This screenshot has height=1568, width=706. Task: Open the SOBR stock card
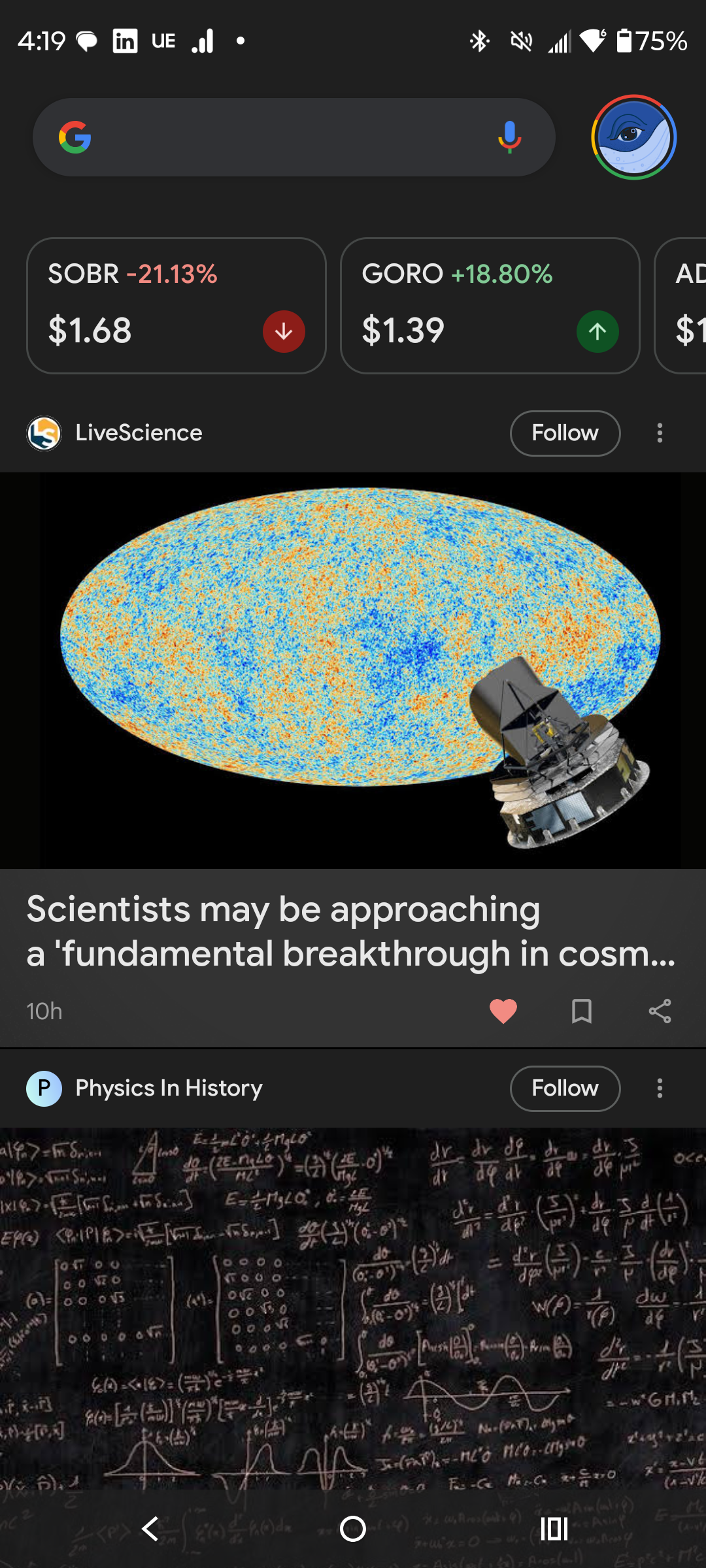pos(176,305)
